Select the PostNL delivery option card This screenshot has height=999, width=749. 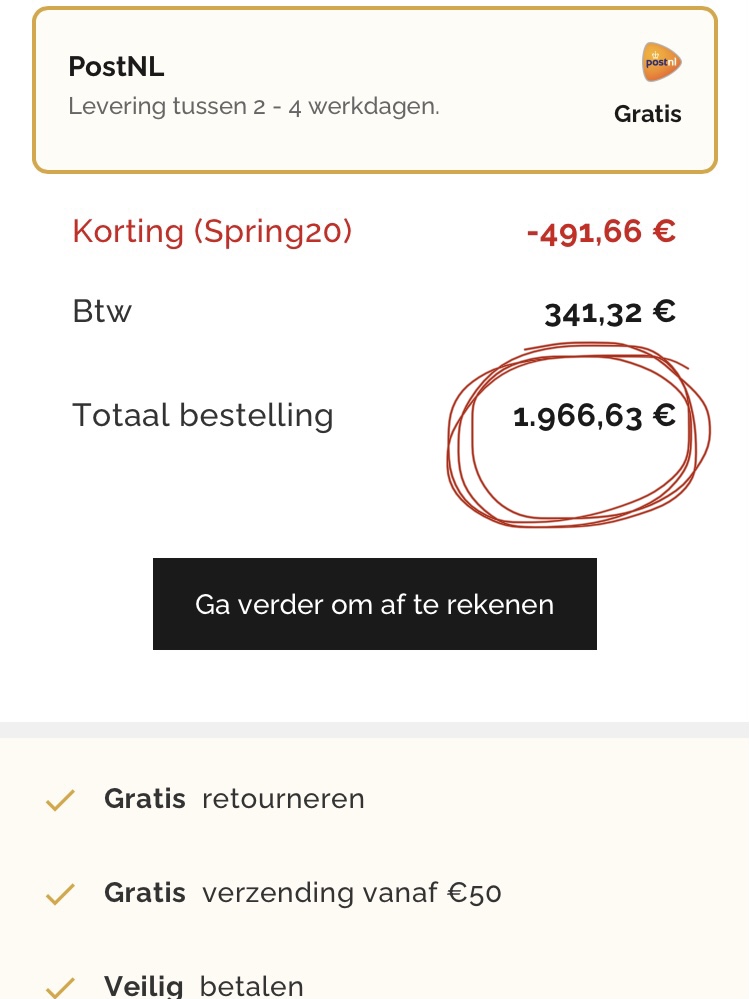(375, 90)
